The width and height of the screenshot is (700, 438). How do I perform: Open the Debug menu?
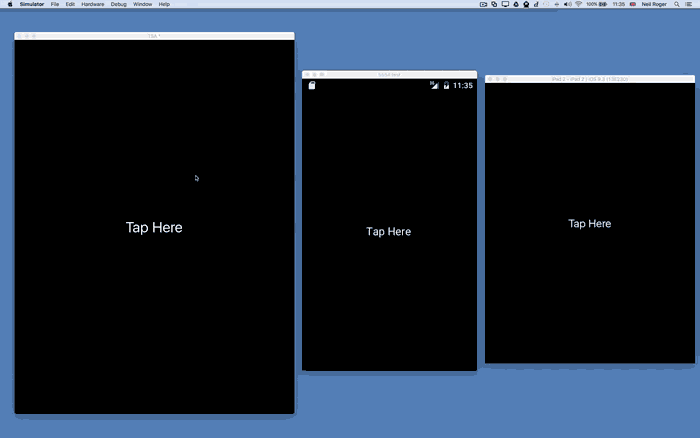[119, 4]
